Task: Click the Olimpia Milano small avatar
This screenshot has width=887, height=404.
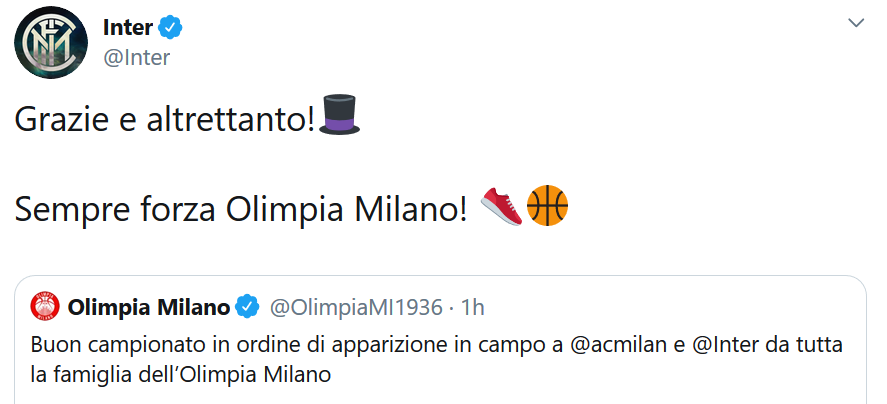Action: (45, 306)
